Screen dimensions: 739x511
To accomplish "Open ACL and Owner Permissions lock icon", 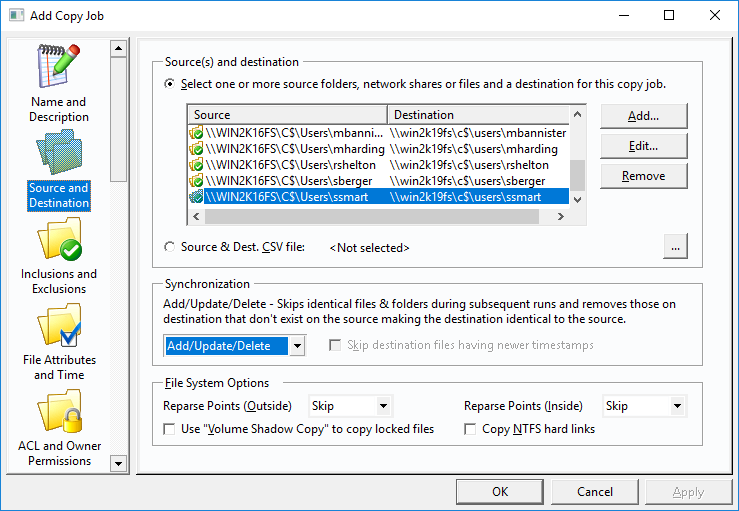I will [x=59, y=411].
